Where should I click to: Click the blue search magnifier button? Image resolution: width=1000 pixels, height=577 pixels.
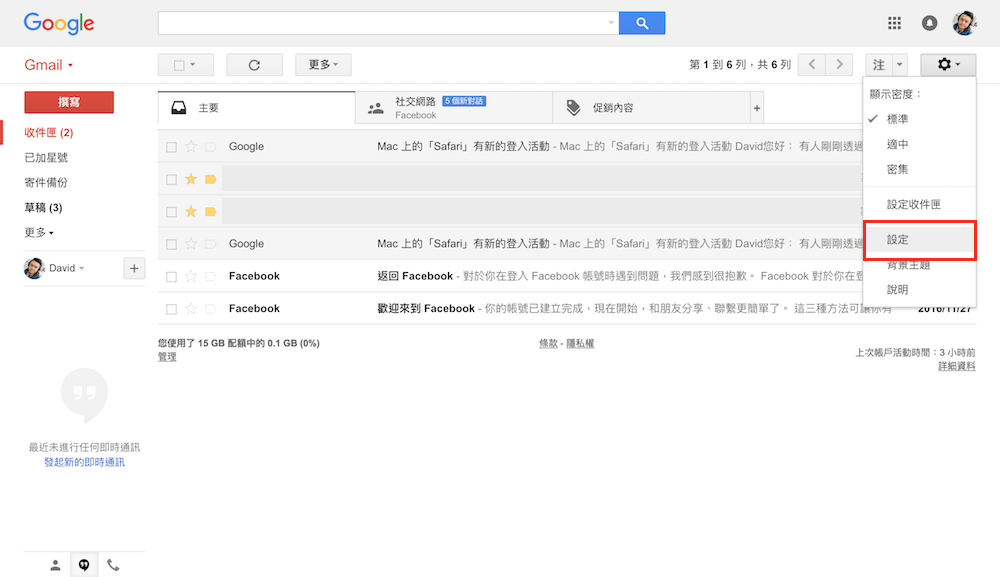click(641, 23)
